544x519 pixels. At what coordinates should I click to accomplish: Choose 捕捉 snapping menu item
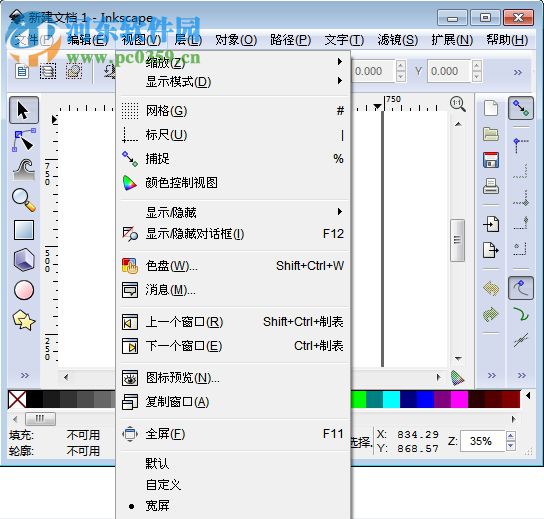point(233,159)
